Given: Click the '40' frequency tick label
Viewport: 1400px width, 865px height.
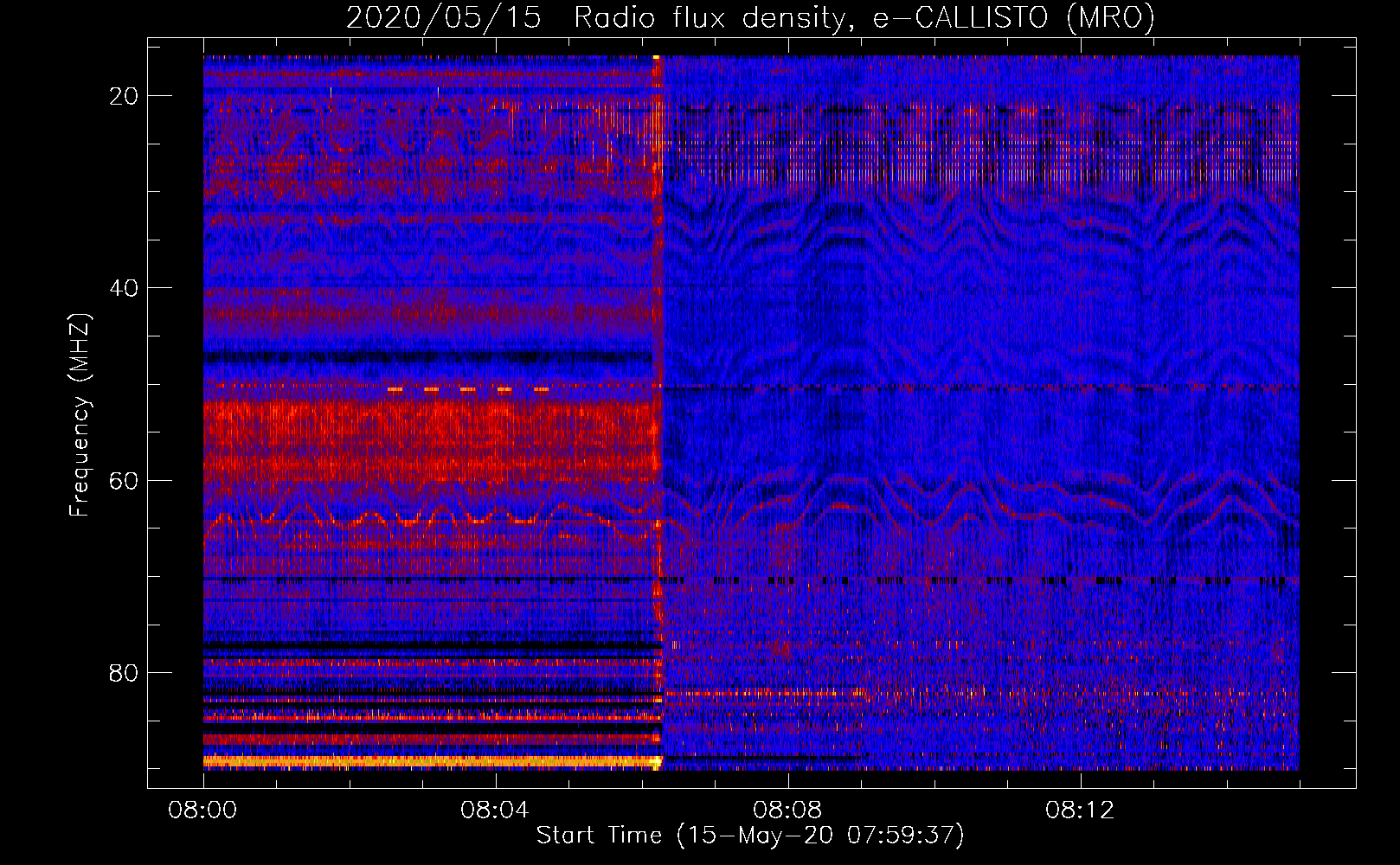Looking at the screenshot, I should 125,288.
